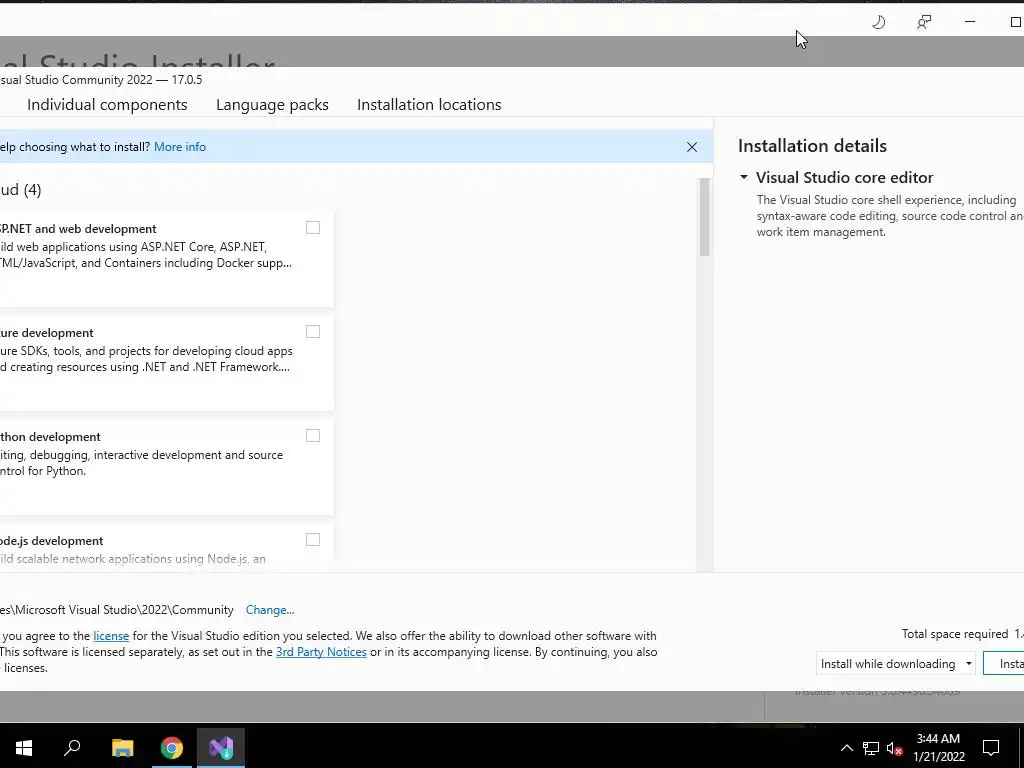Collapse Visual Studio core editor details
This screenshot has width=1024, height=768.
click(x=744, y=177)
